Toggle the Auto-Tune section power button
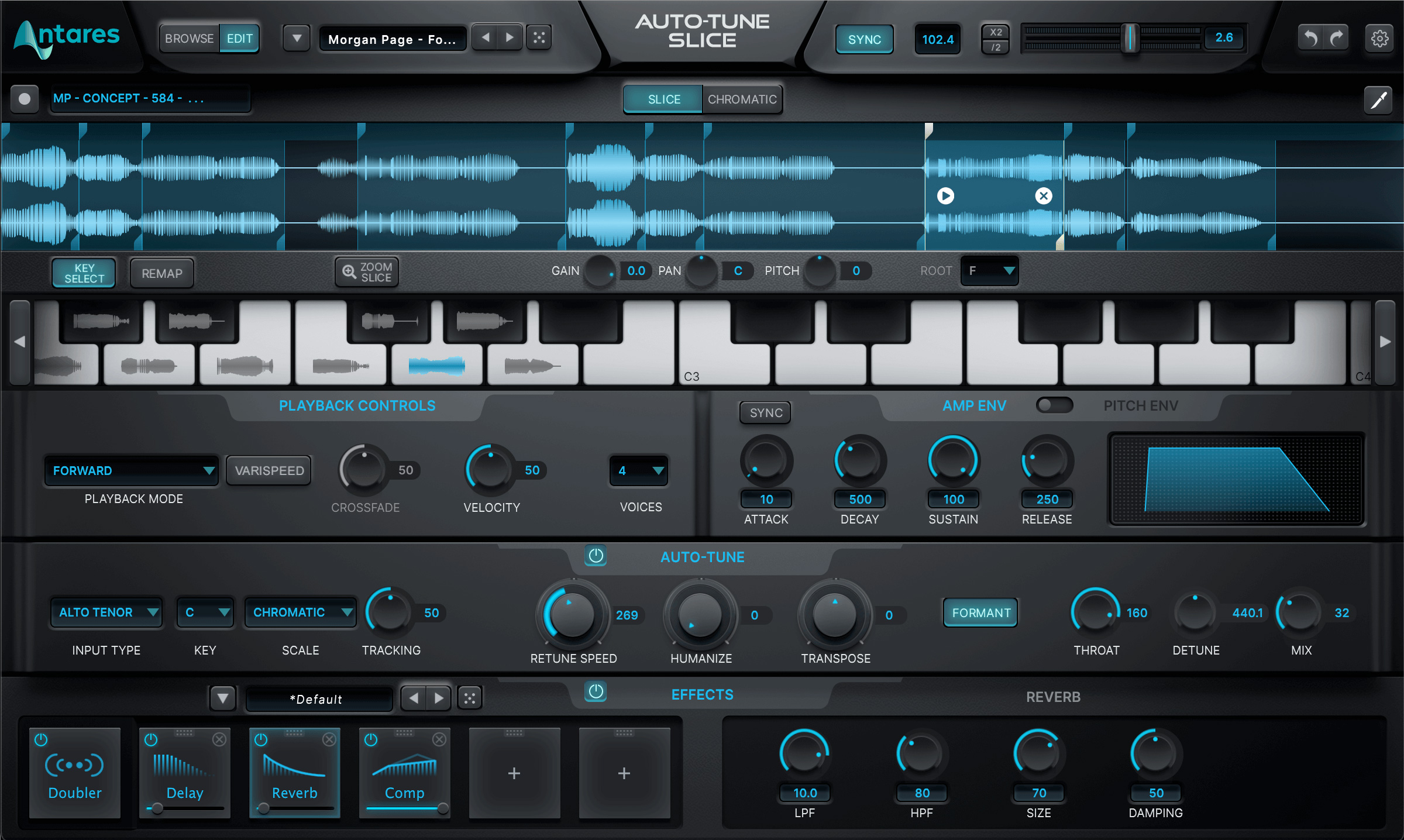This screenshot has height=840, width=1404. coord(596,556)
